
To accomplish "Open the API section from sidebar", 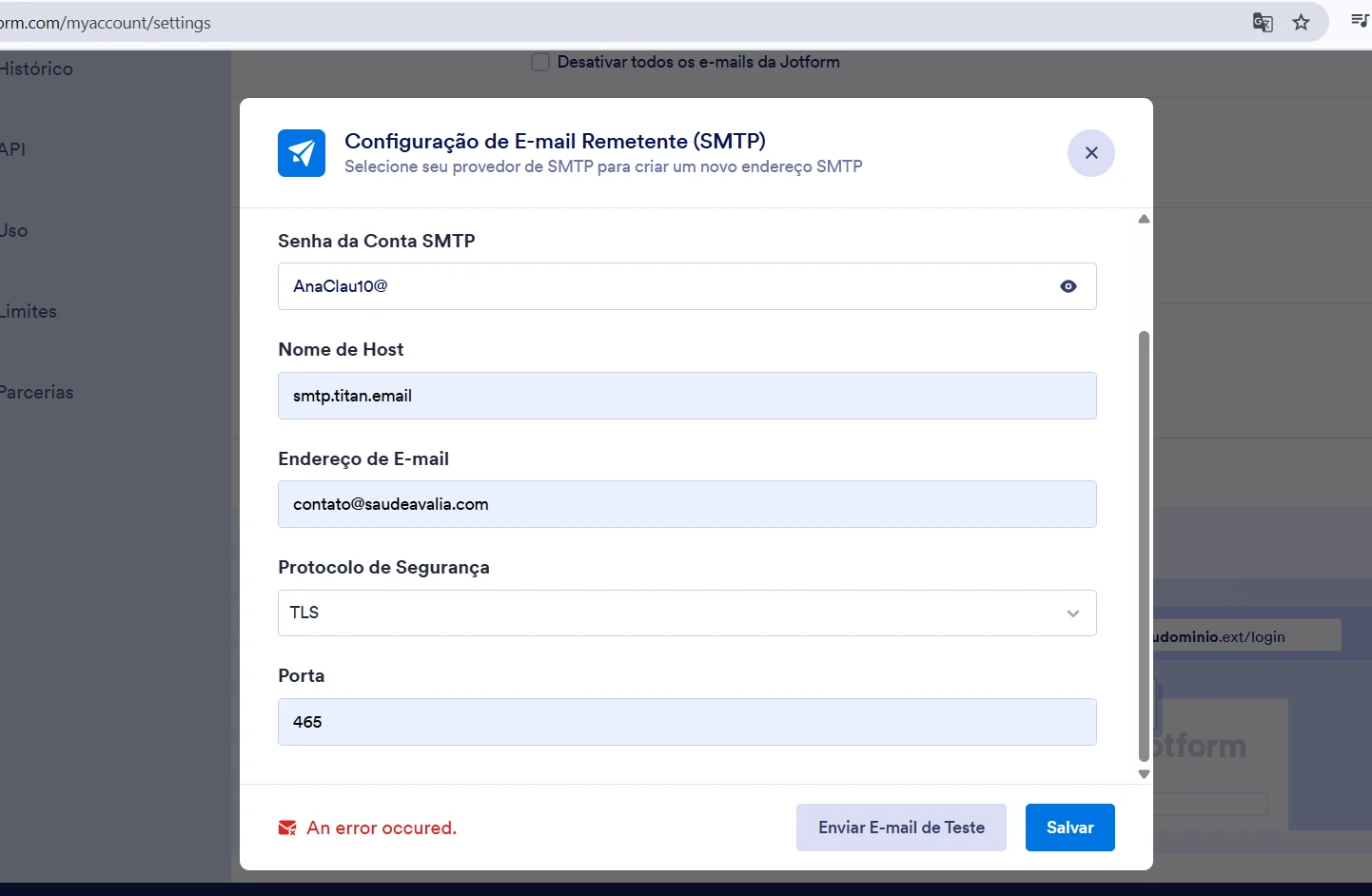I will pyautogui.click(x=13, y=149).
